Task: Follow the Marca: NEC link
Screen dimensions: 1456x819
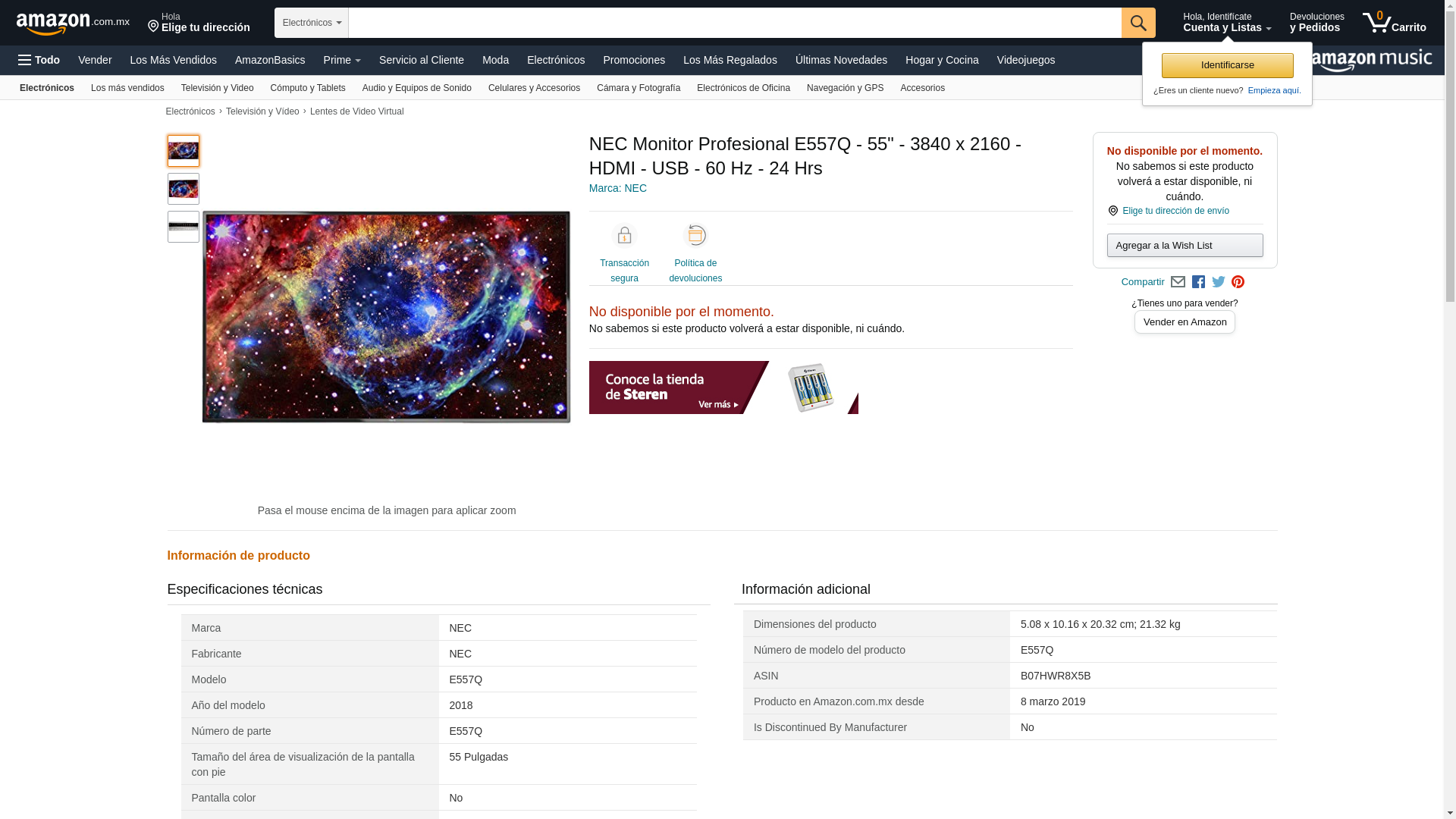Action: (617, 188)
